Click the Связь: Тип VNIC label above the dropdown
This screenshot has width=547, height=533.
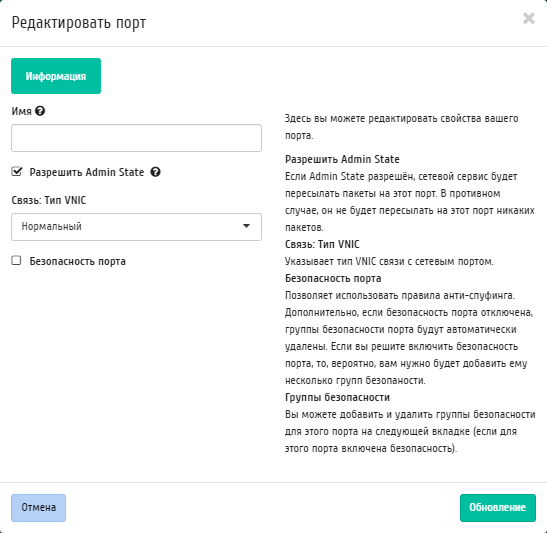tap(49, 200)
